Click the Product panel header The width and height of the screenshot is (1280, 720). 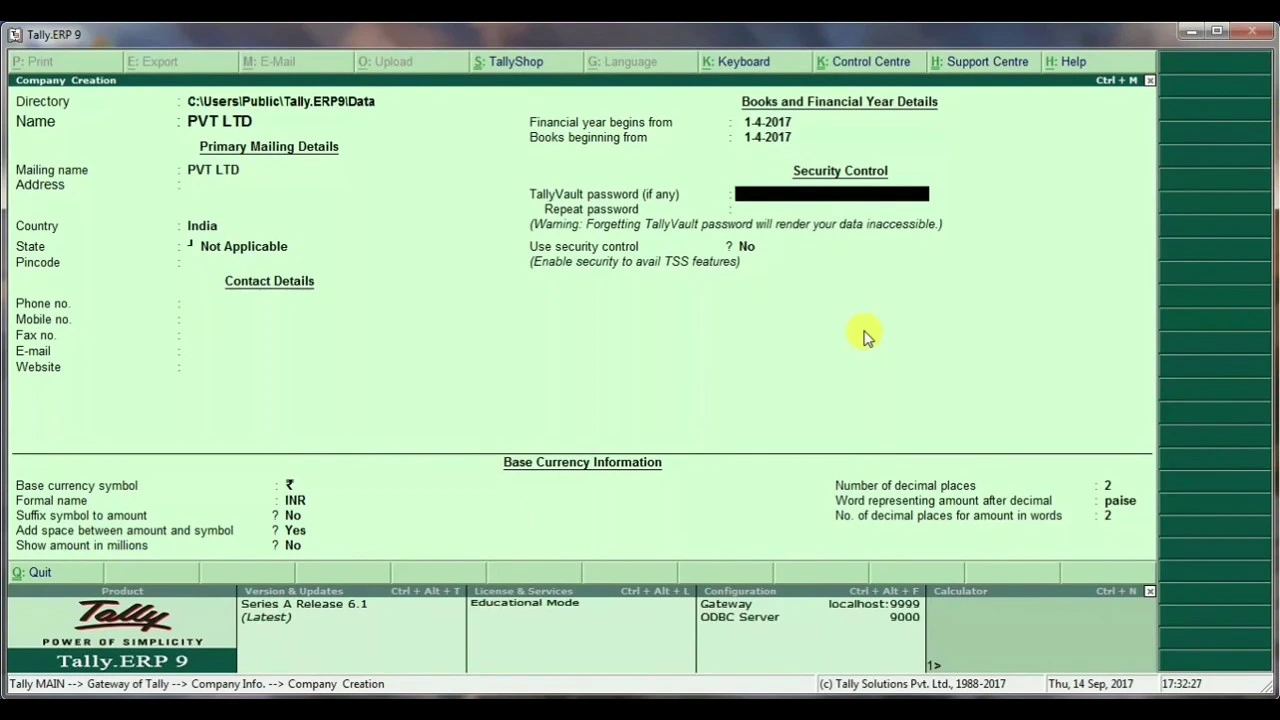point(122,591)
